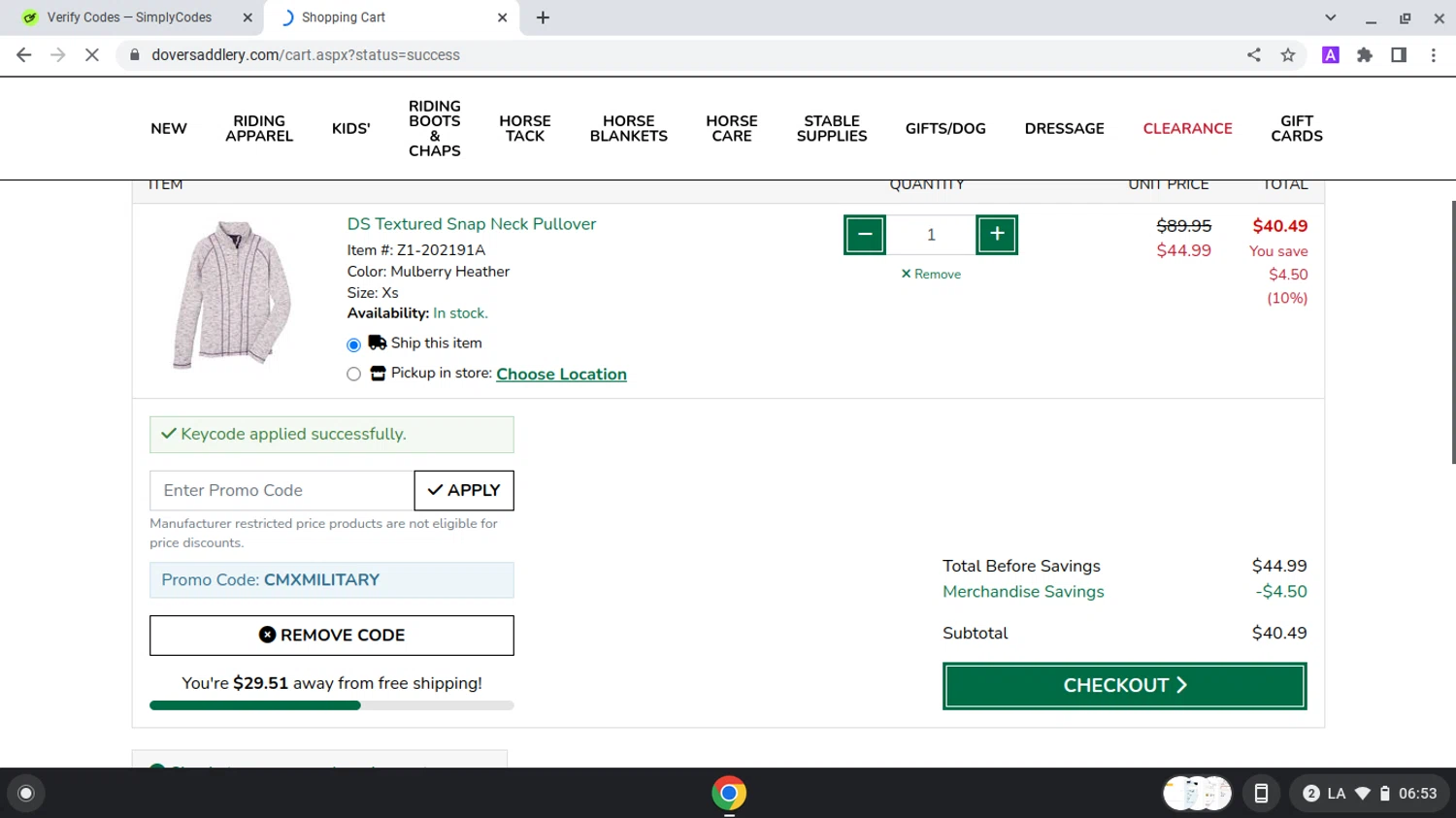Open the Chrome three-dot menu

tap(1434, 55)
